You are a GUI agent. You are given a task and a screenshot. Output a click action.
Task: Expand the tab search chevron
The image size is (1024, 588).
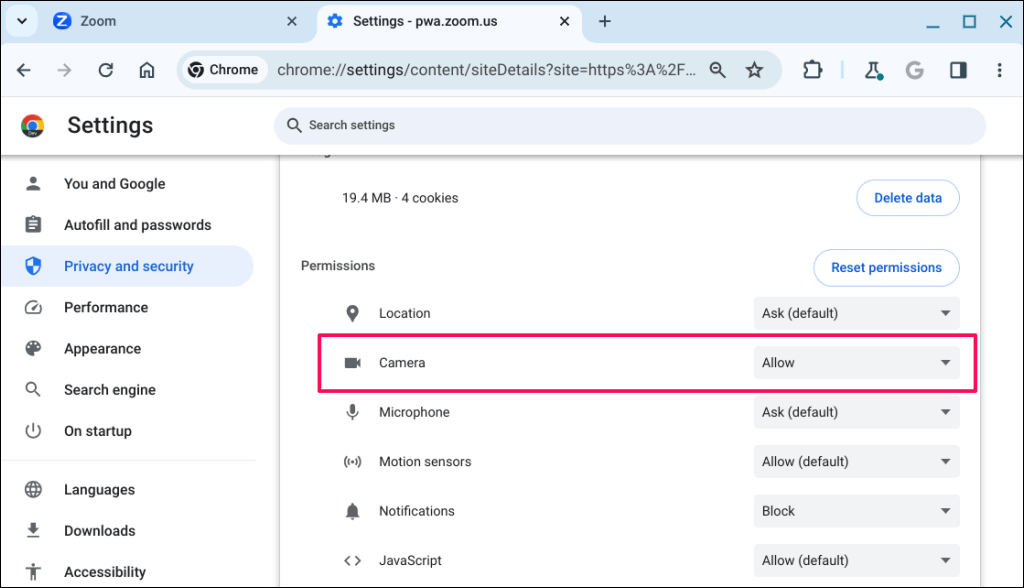[x=21, y=21]
